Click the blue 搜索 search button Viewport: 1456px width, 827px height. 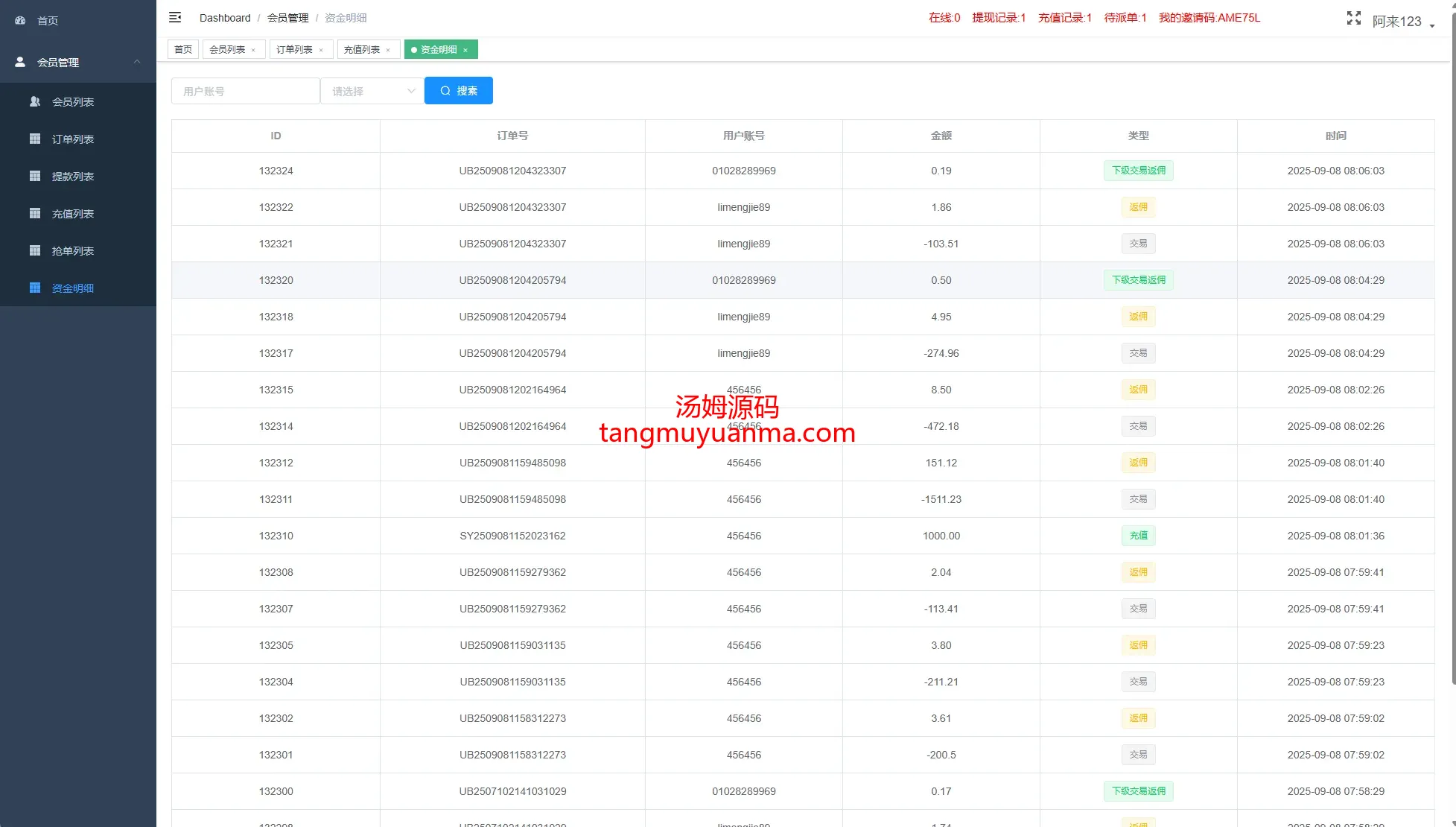point(458,91)
